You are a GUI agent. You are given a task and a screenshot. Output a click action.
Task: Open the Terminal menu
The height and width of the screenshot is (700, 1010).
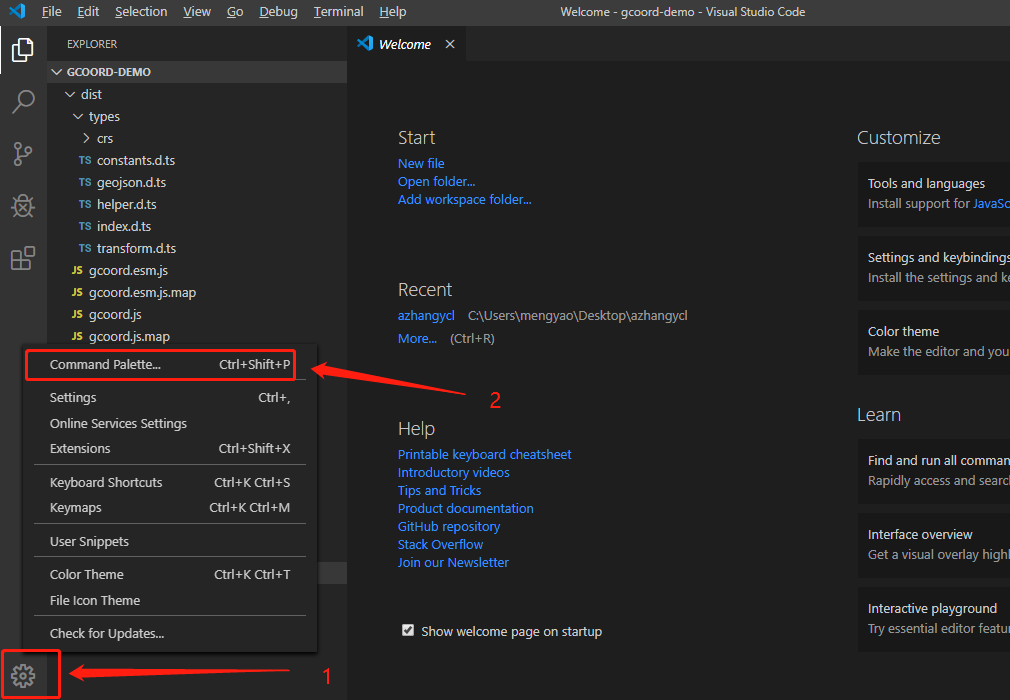coord(338,12)
